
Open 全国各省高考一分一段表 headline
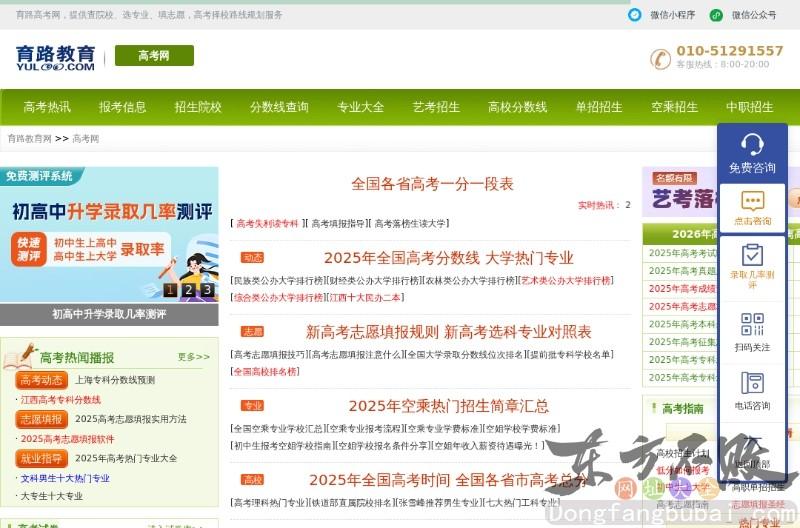tap(432, 184)
